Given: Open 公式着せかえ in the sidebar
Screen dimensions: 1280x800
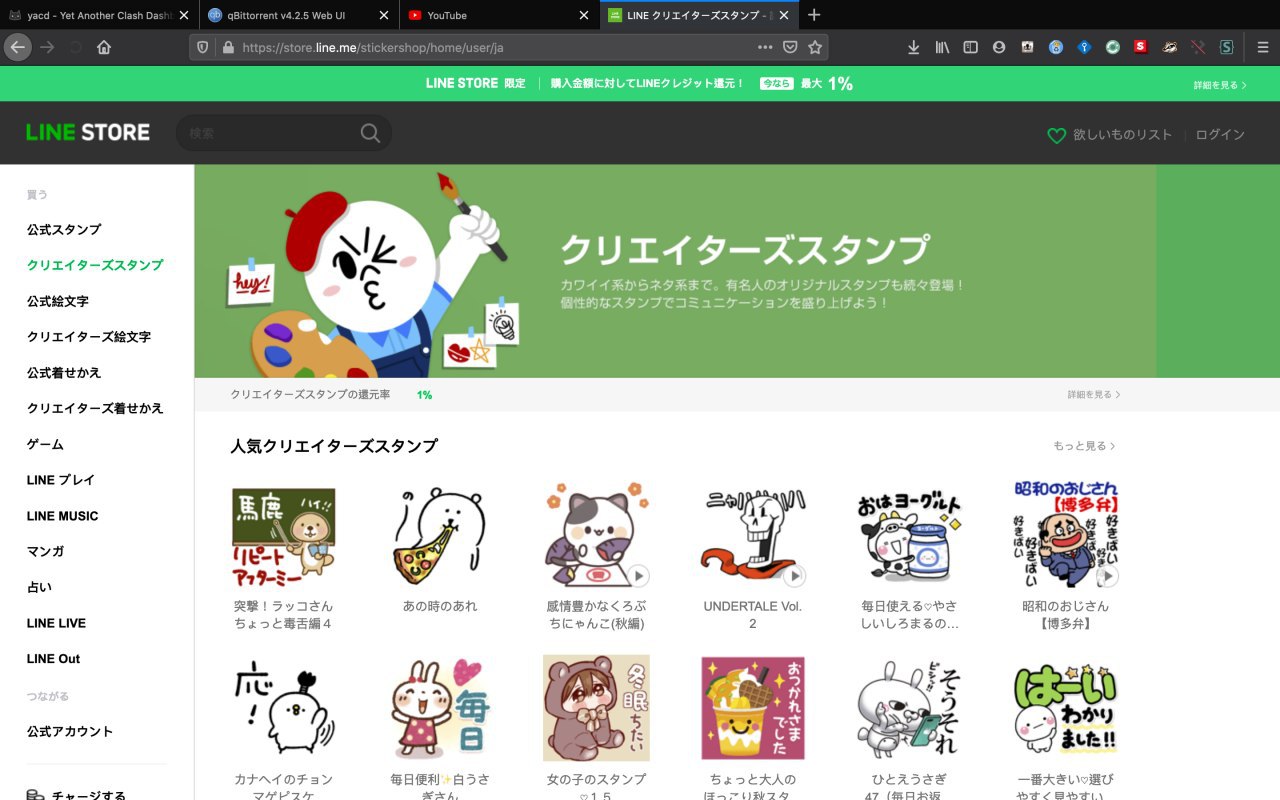Looking at the screenshot, I should 64,373.
